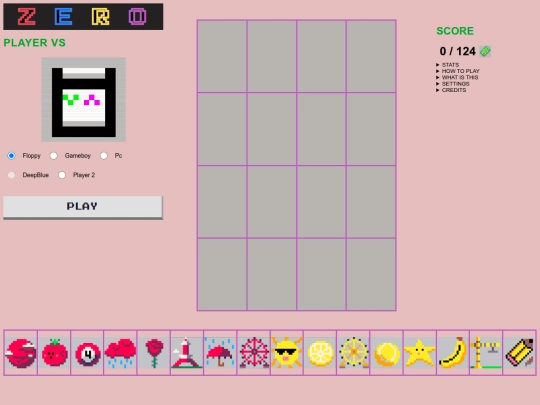Choose the yellow crane card
Image resolution: width=540 pixels, height=405 pixels.
point(486,353)
